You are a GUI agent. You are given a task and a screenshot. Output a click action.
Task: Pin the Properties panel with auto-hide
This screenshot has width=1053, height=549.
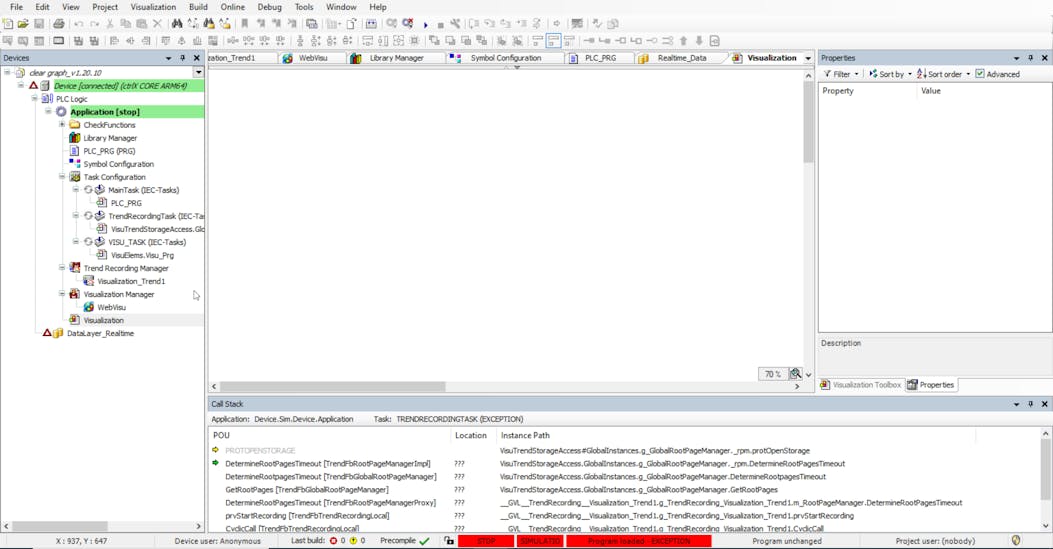click(1031, 58)
